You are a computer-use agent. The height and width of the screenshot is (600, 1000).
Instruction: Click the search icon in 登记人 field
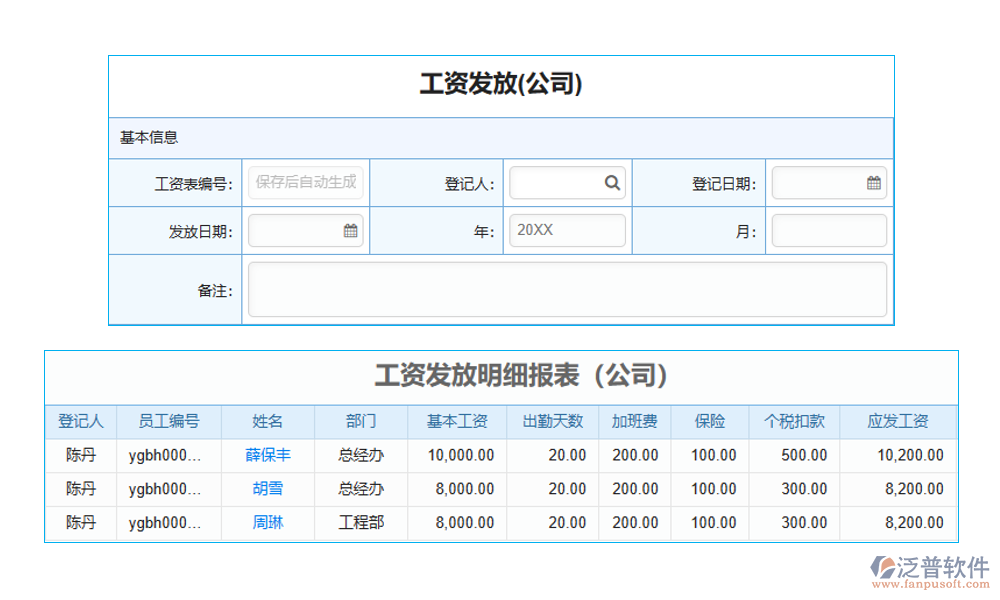pos(612,183)
